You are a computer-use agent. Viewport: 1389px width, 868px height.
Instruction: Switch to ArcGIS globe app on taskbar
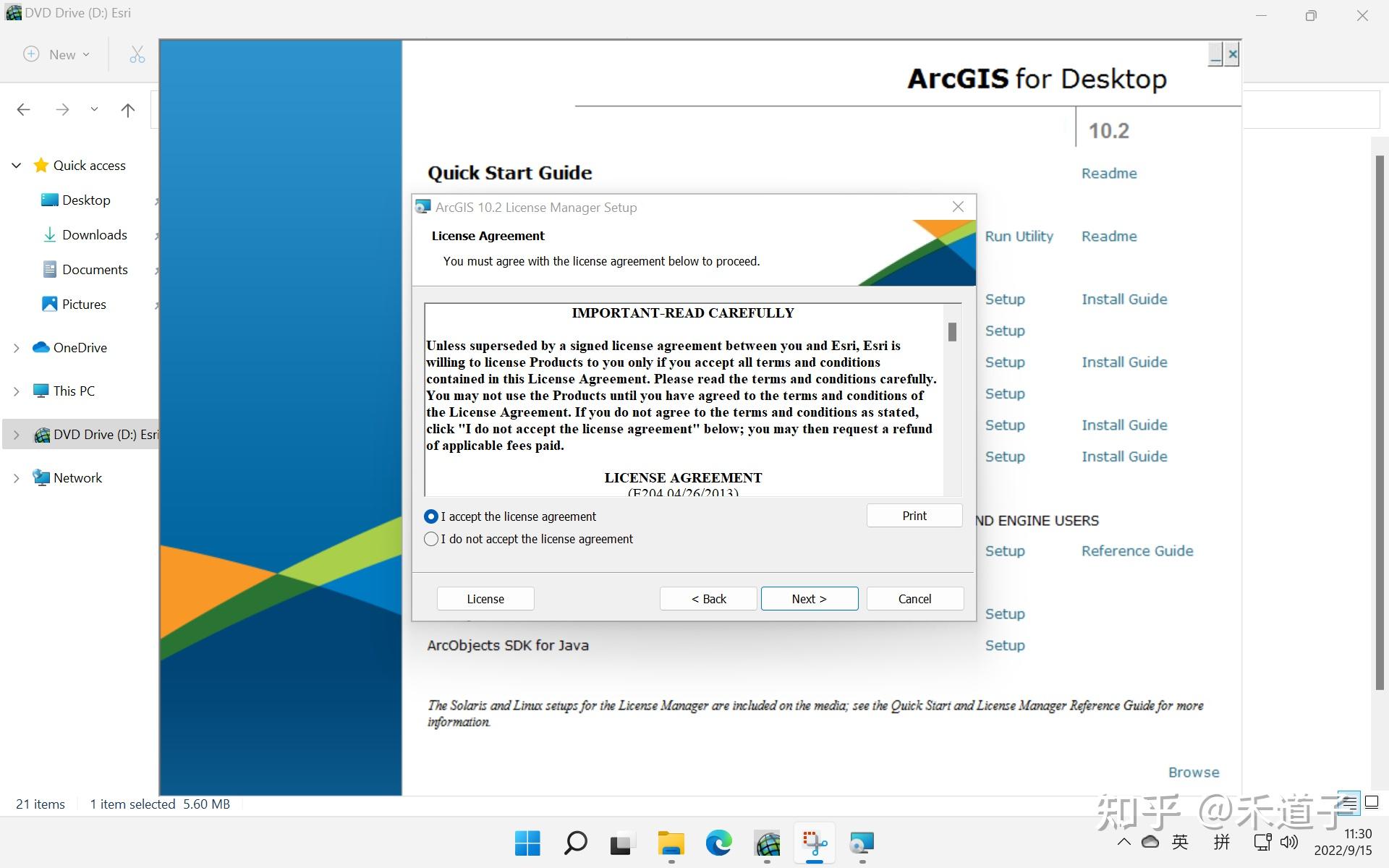click(768, 843)
